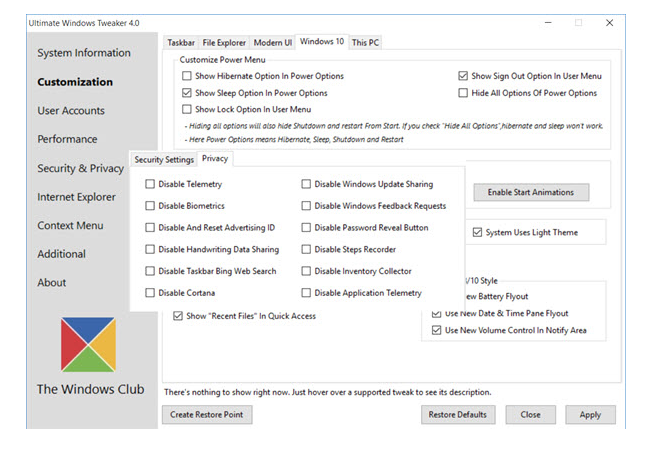Image resolution: width=646 pixels, height=449 pixels.
Task: Open User Accounts section
Action: pyautogui.click(x=71, y=110)
